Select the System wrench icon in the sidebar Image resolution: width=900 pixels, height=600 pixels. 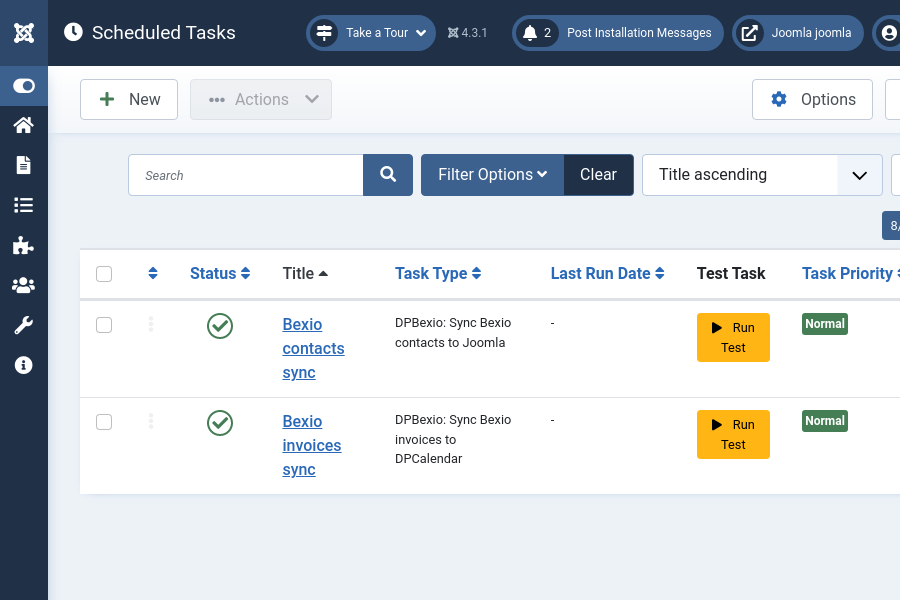pyautogui.click(x=24, y=325)
